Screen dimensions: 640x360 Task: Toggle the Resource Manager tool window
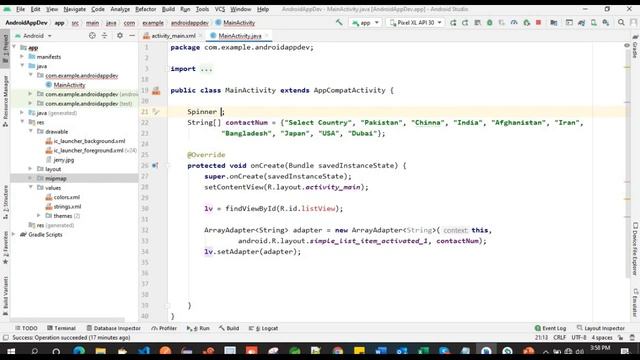[5, 101]
